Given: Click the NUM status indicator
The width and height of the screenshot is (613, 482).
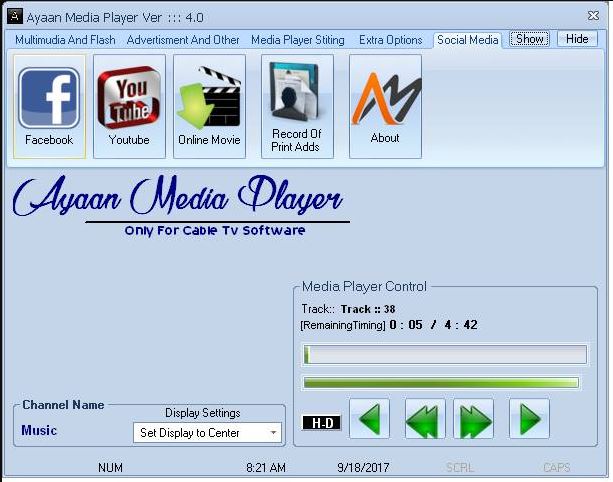Looking at the screenshot, I should coord(110,468).
